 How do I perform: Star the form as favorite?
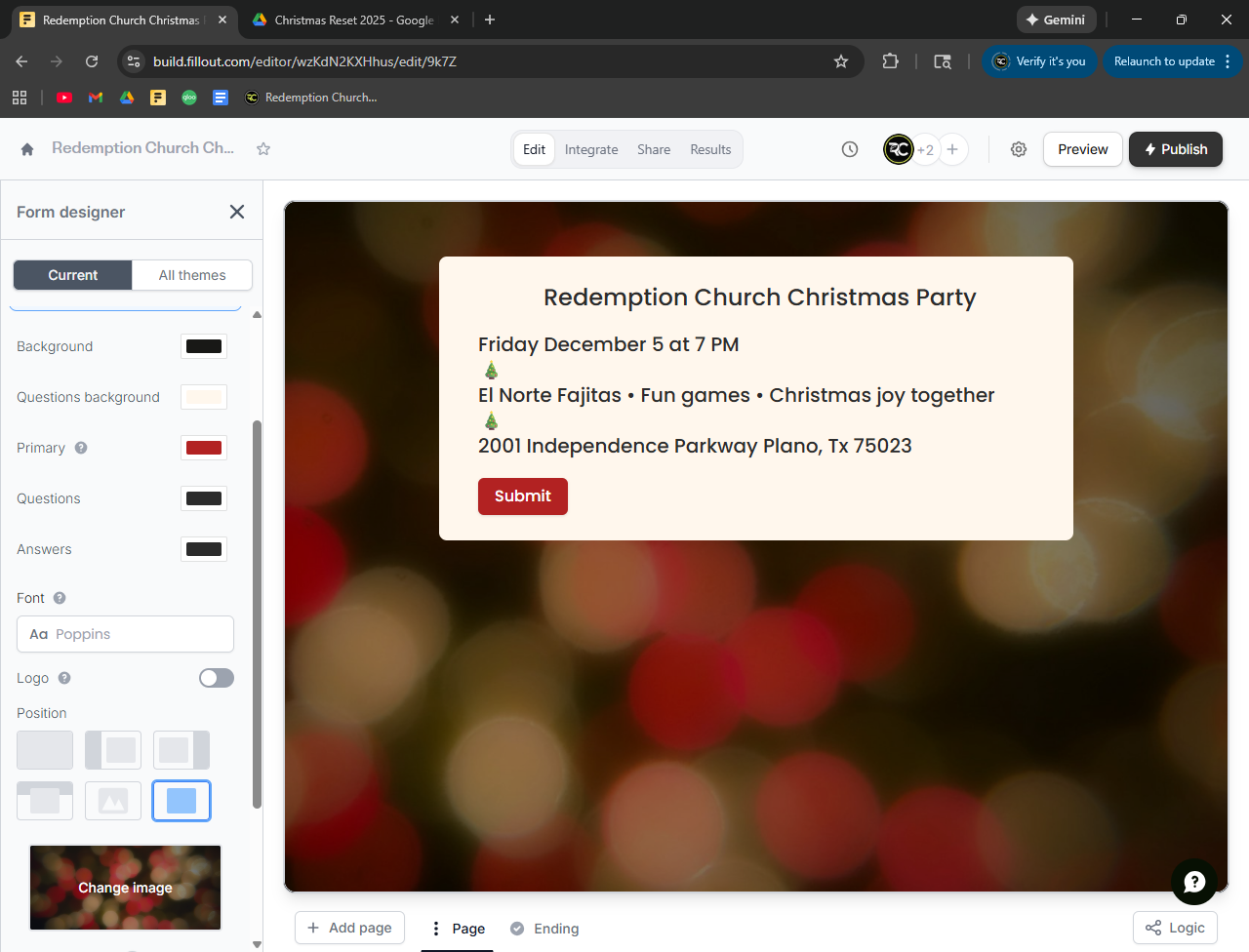pyautogui.click(x=263, y=149)
